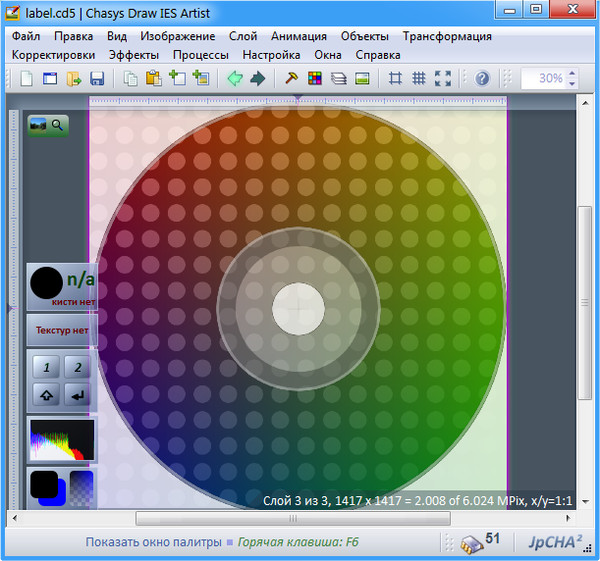Click the copy icon in toolbar
The width and height of the screenshot is (600, 561).
pos(131,79)
